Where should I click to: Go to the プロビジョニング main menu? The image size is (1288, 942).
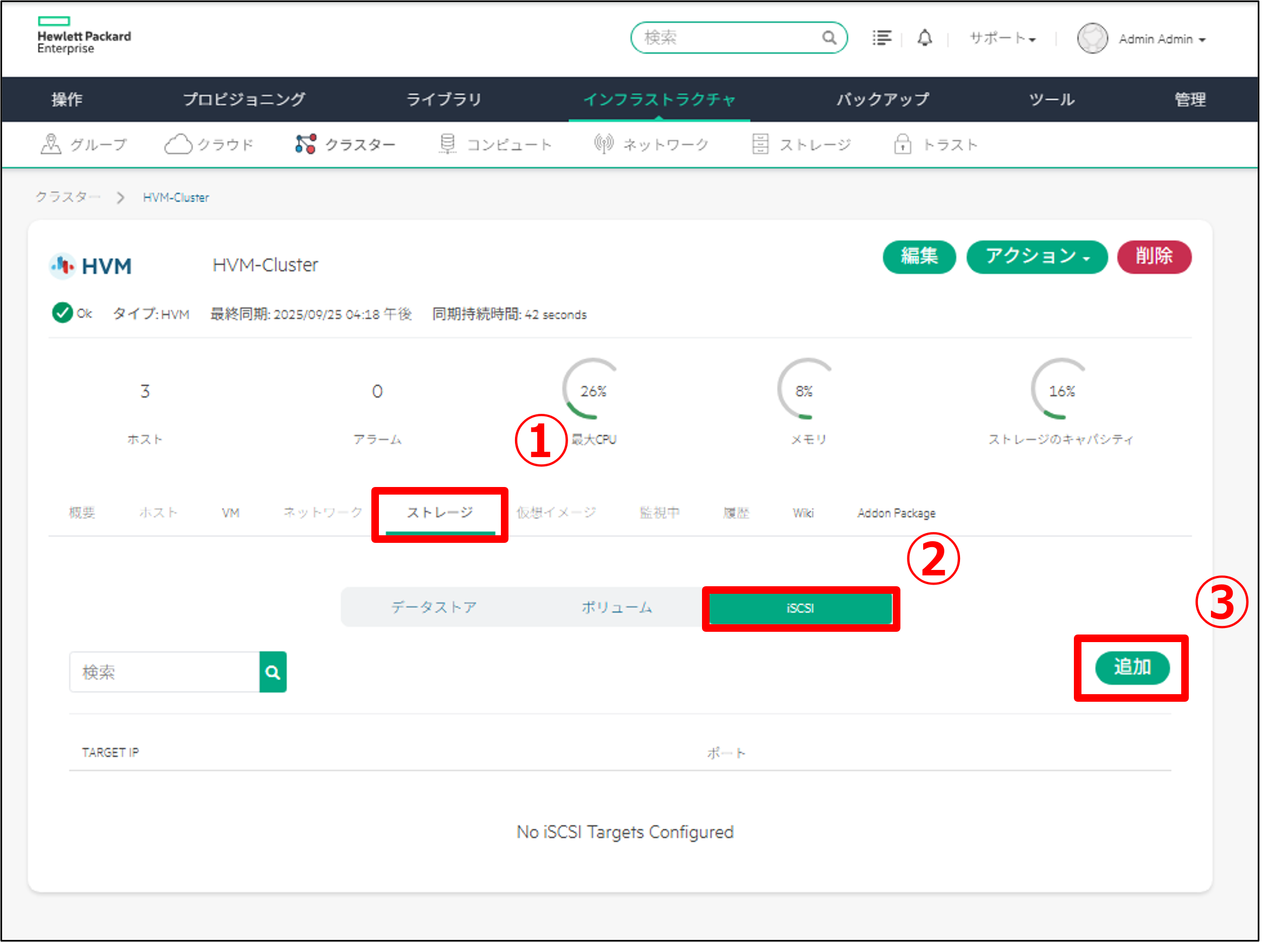pos(244,99)
